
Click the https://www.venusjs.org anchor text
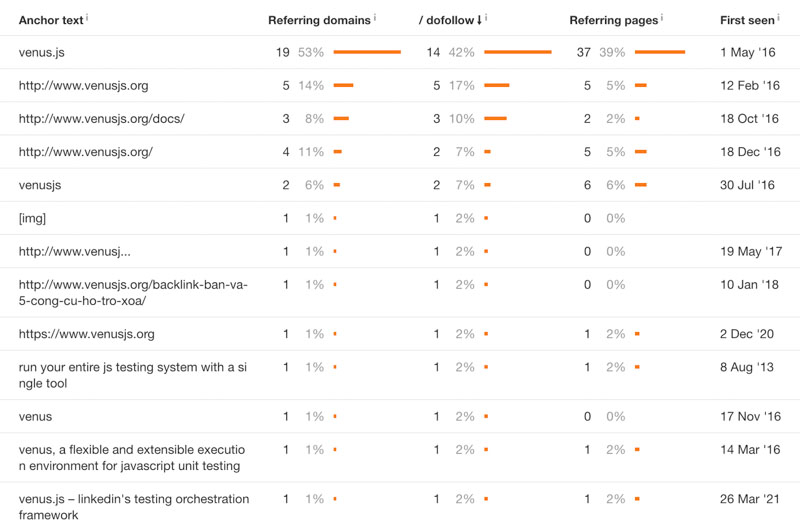[x=87, y=334]
